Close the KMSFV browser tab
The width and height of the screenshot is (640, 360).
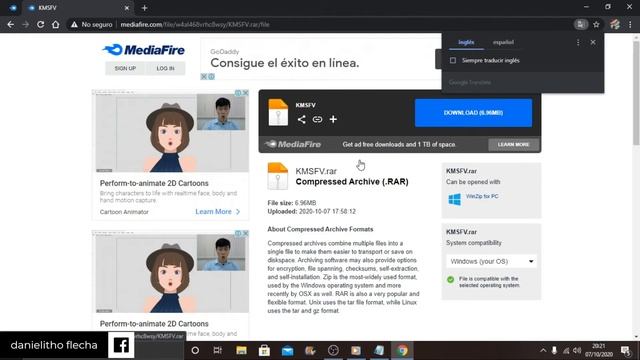[x=127, y=8]
